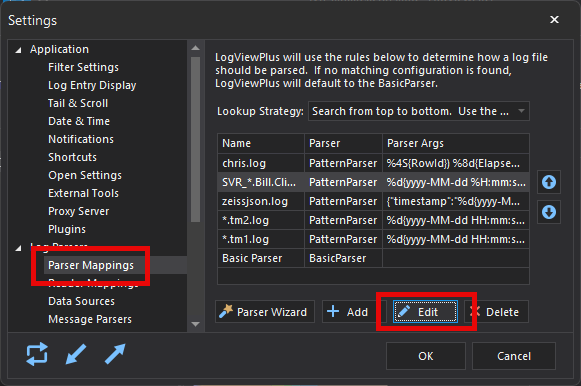Cancel the Settings dialog

[x=514, y=356]
